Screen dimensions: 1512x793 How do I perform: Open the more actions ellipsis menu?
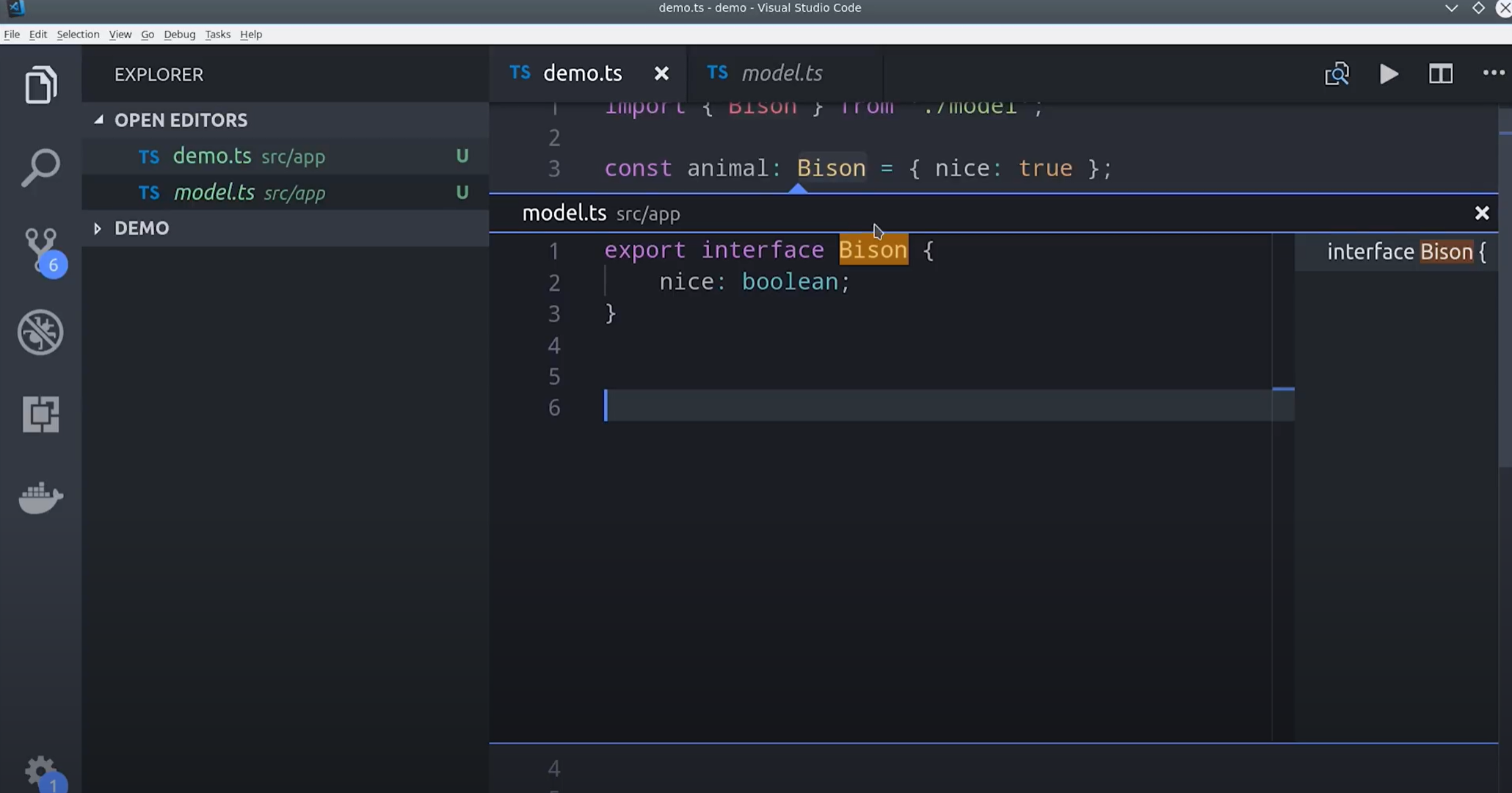pos(1493,73)
